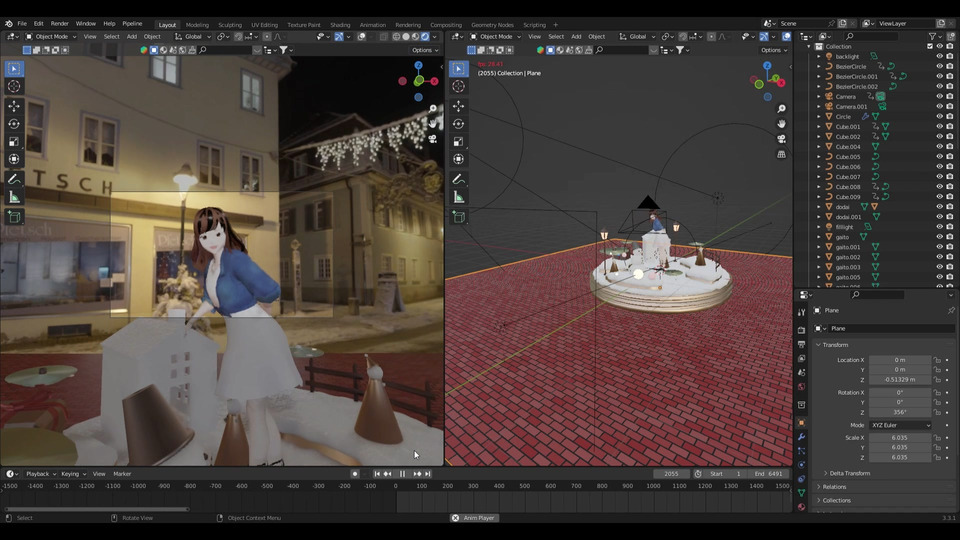Open the Object Data green triangle tab
This screenshot has width=960, height=540.
[x=801, y=493]
